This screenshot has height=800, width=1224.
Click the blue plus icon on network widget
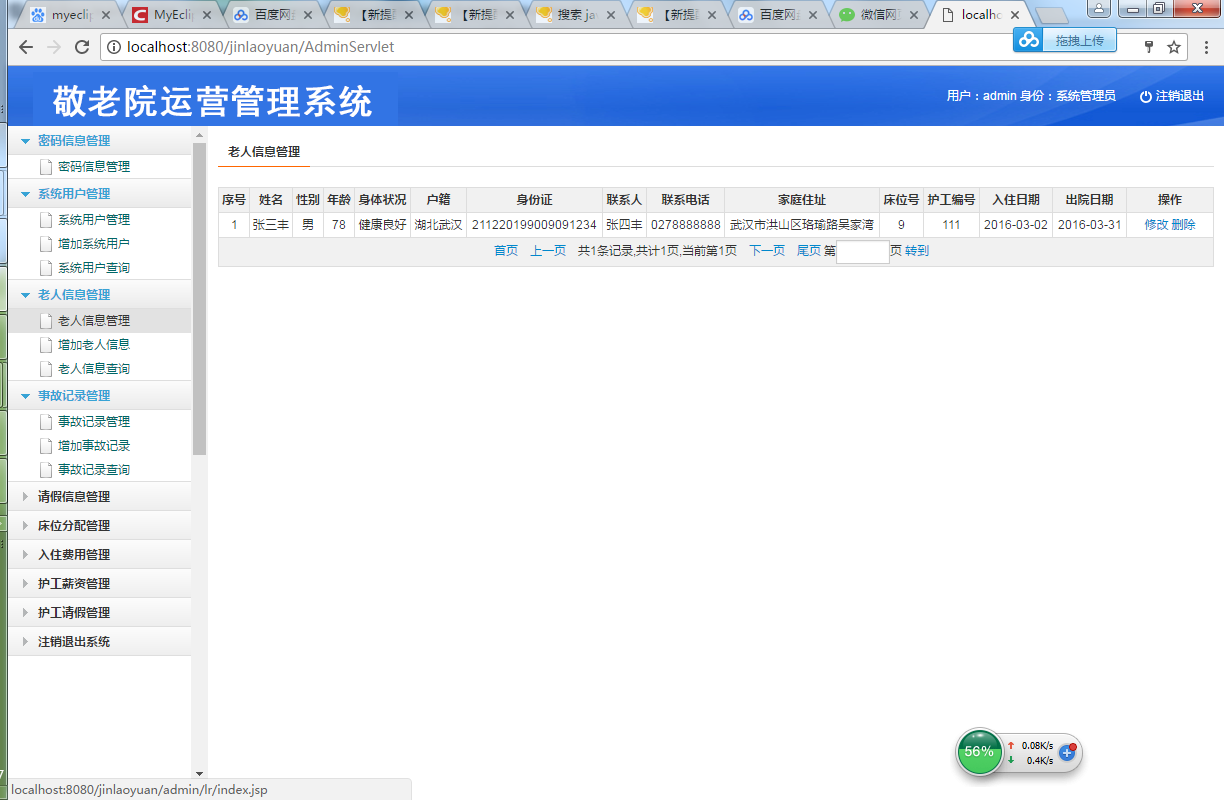(x=1067, y=752)
